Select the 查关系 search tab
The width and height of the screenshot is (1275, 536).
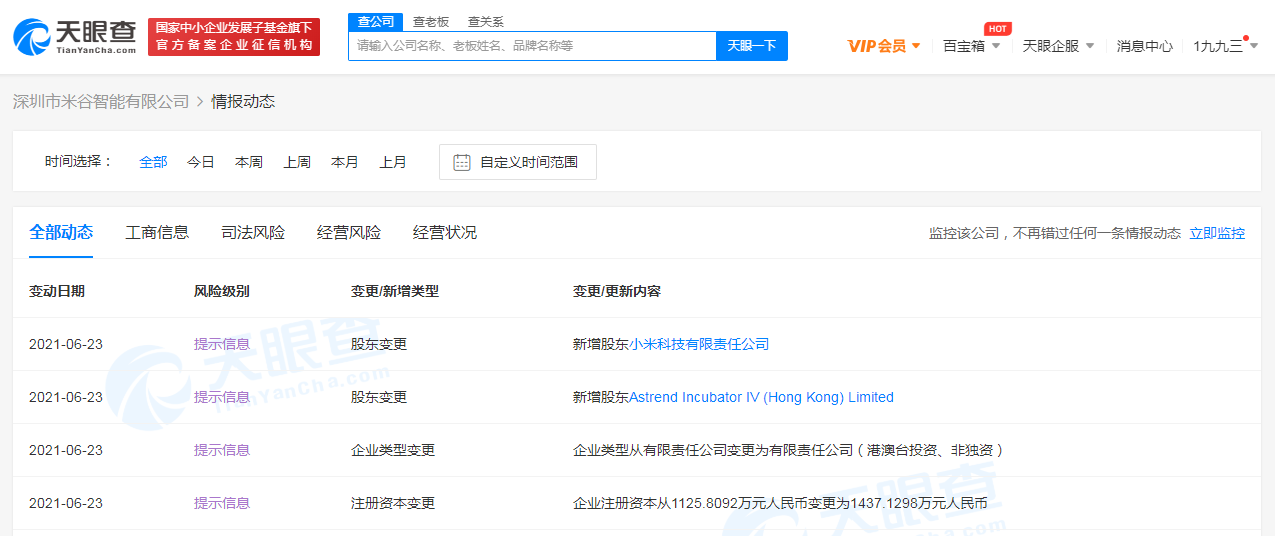pos(486,21)
